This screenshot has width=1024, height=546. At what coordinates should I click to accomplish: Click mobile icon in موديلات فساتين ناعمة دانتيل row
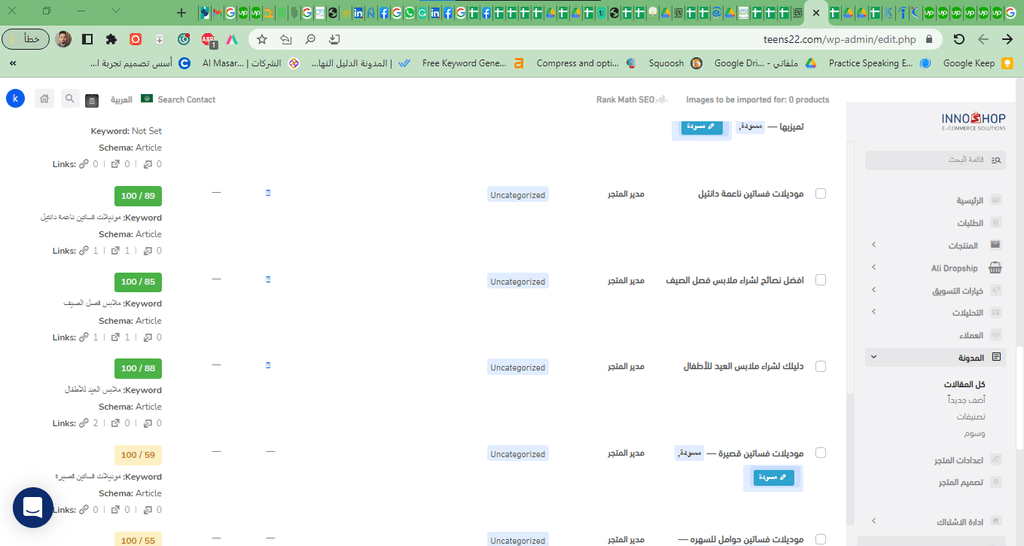[x=268, y=193]
